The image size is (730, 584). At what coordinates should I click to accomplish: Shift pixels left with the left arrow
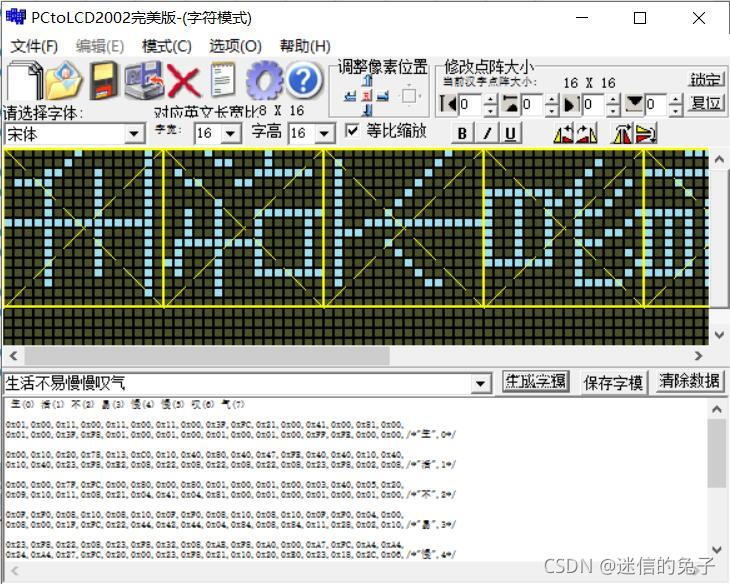(350, 96)
